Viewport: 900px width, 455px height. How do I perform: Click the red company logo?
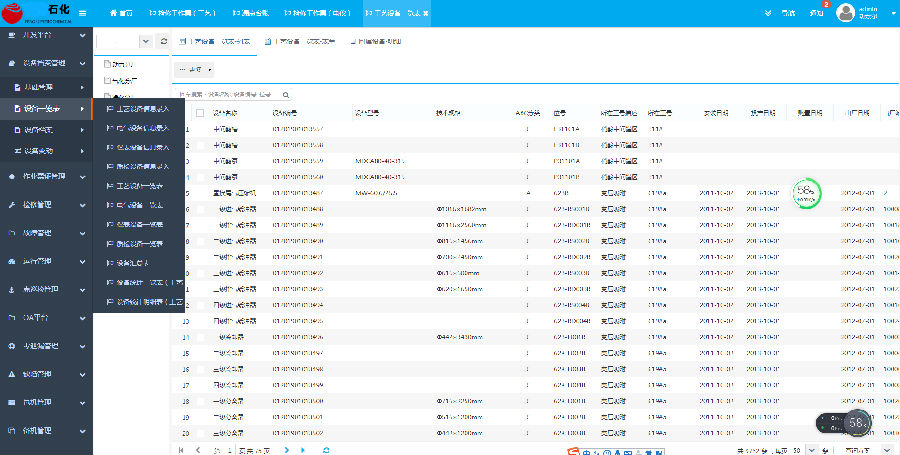point(11,13)
